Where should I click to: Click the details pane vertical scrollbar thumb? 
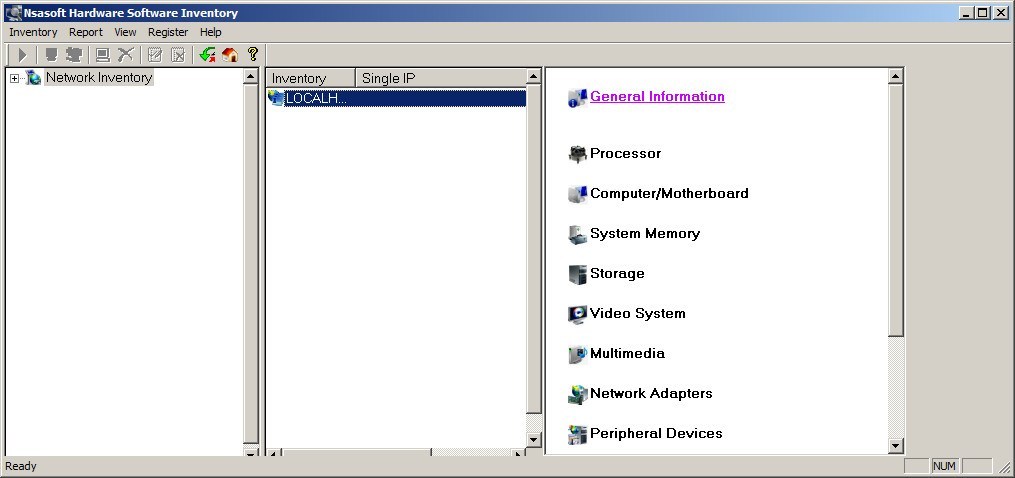(x=895, y=210)
